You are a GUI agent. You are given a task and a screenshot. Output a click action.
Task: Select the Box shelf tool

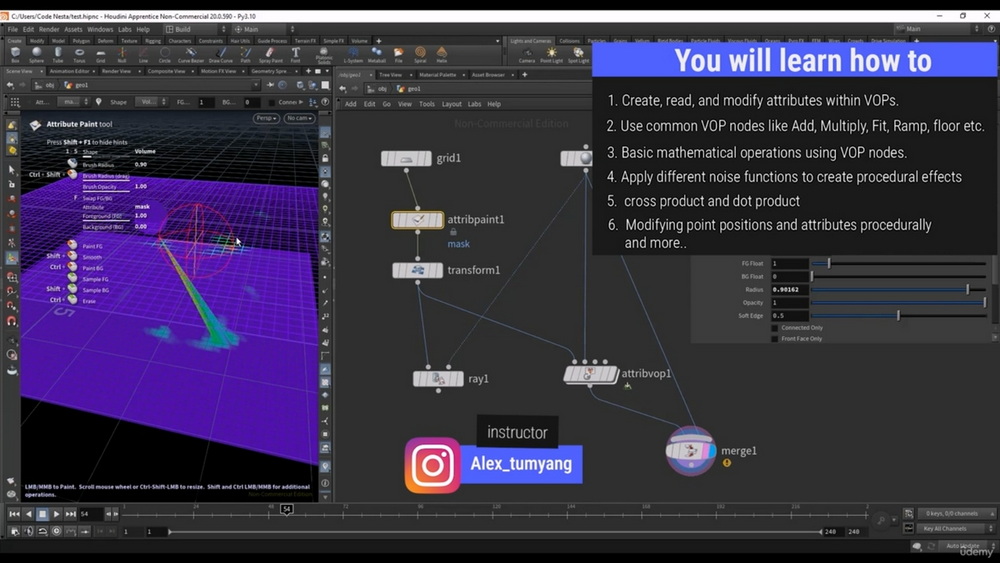coord(15,55)
